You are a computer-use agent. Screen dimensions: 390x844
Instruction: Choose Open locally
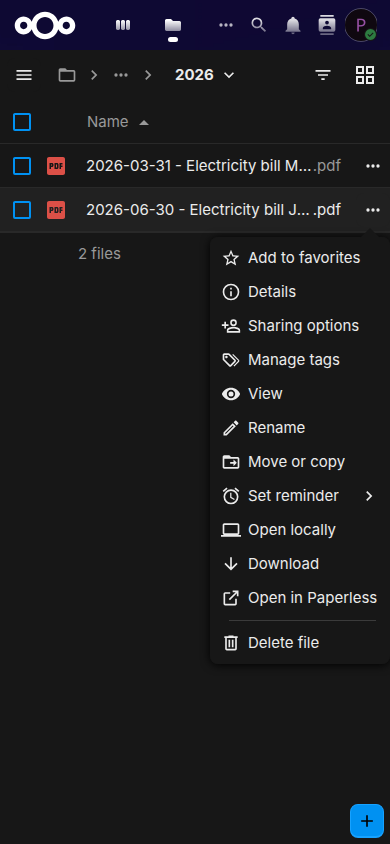pyautogui.click(x=300, y=530)
